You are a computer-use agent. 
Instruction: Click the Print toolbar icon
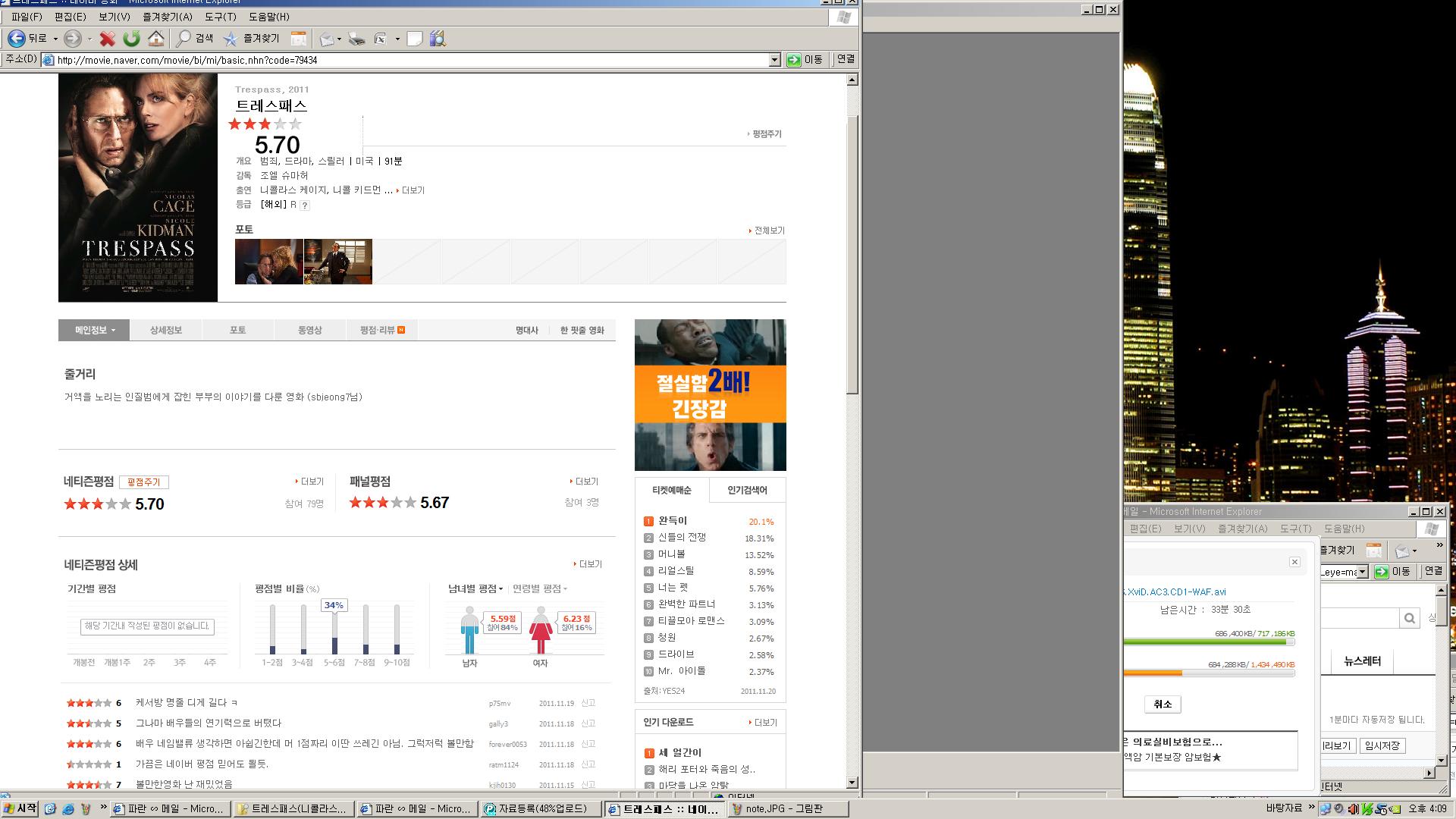coord(356,39)
